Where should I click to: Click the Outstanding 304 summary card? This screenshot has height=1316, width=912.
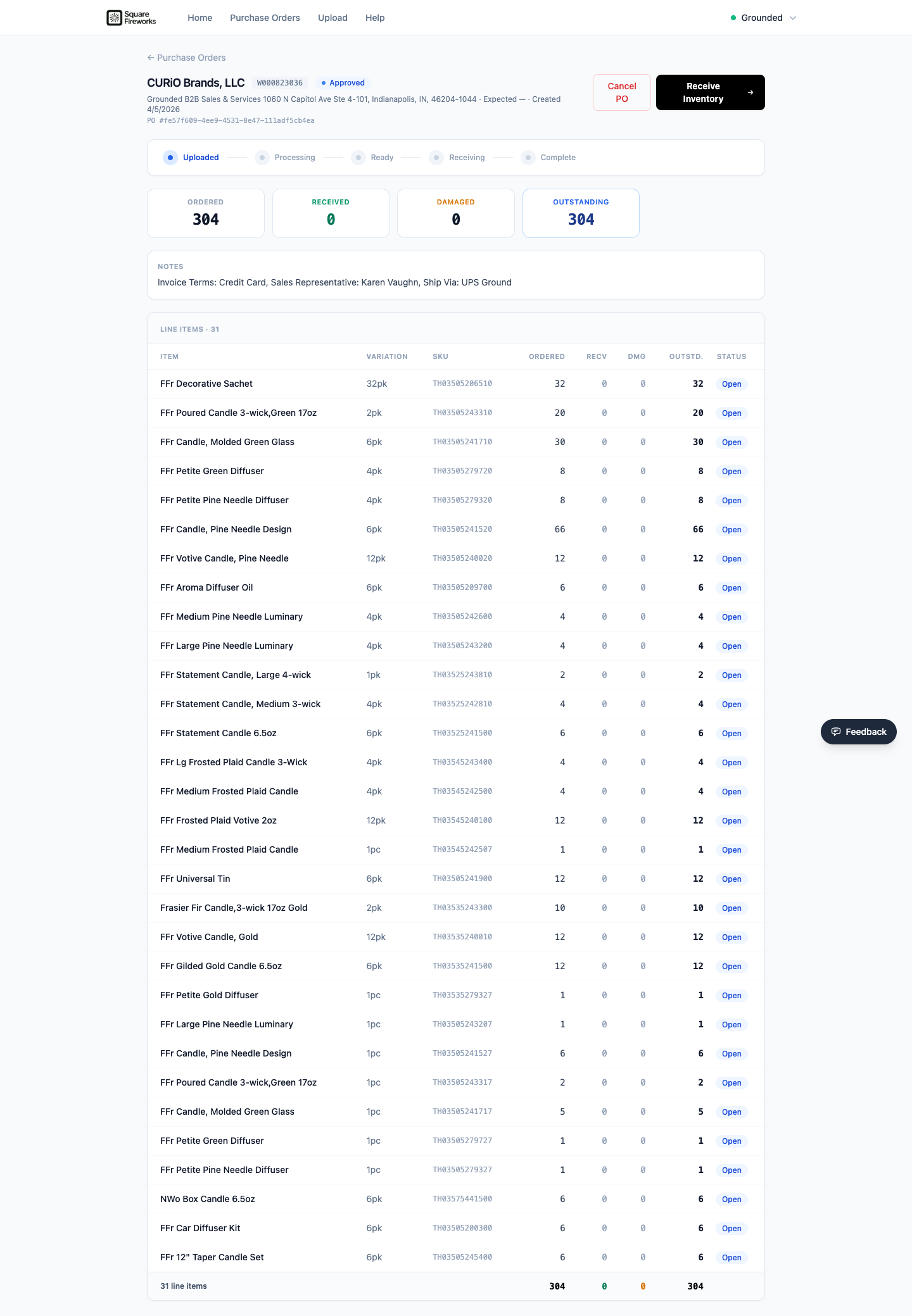click(x=581, y=213)
